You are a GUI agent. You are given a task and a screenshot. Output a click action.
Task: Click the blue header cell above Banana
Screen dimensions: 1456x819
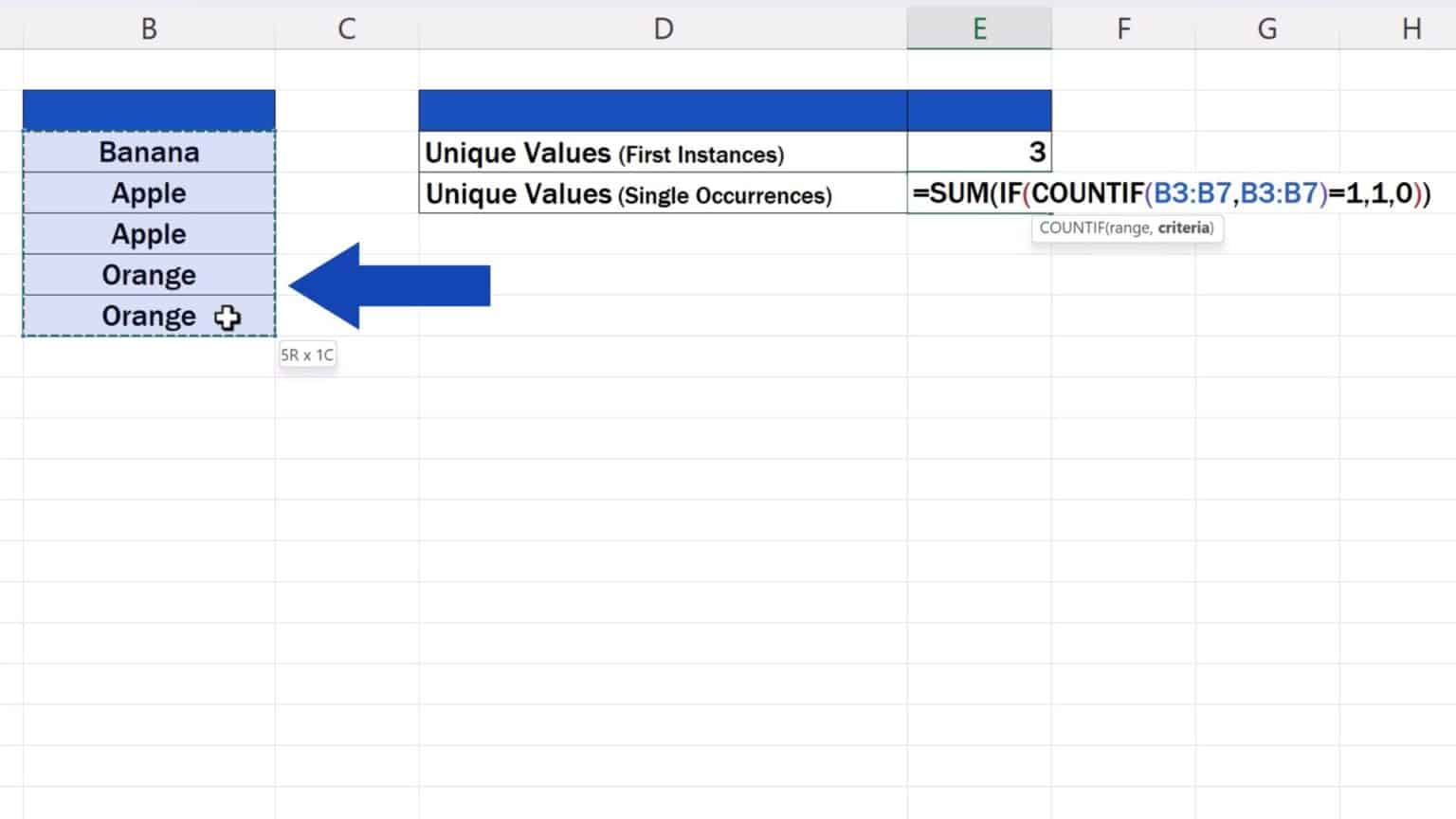[148, 110]
